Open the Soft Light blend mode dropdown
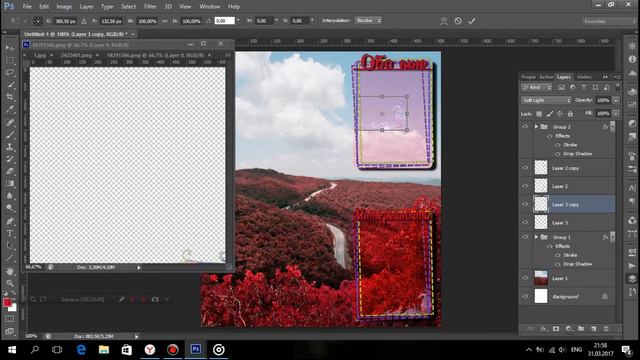The height and width of the screenshot is (360, 640). click(546, 100)
